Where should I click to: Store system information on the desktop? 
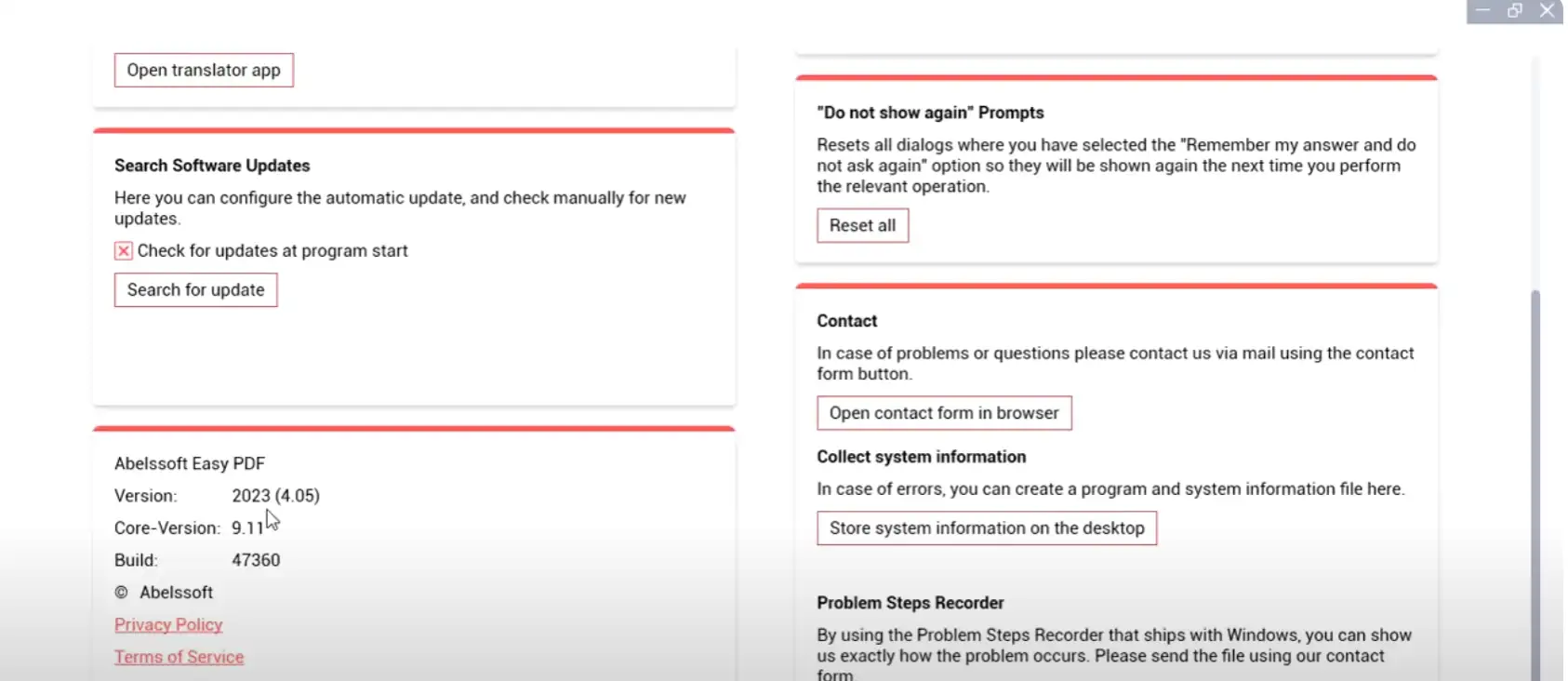987,528
